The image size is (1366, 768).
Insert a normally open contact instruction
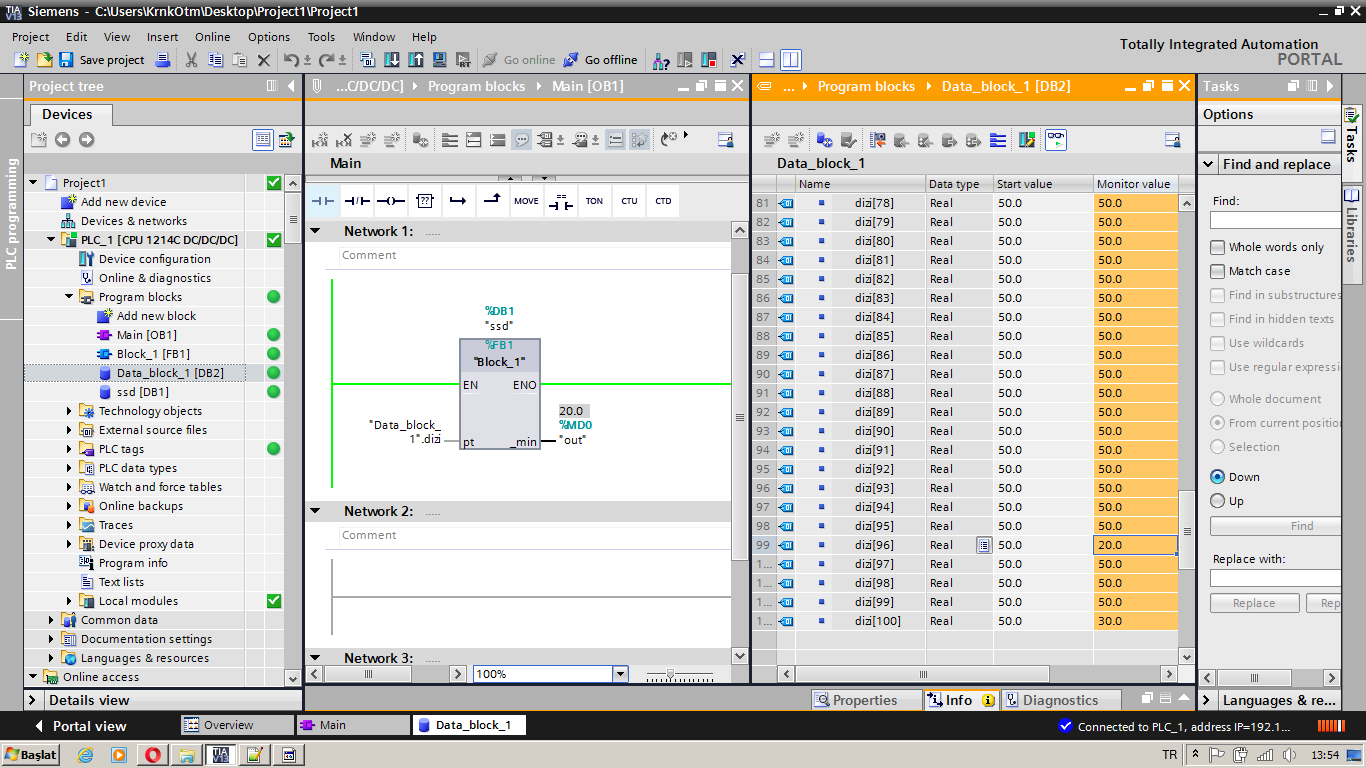323,201
